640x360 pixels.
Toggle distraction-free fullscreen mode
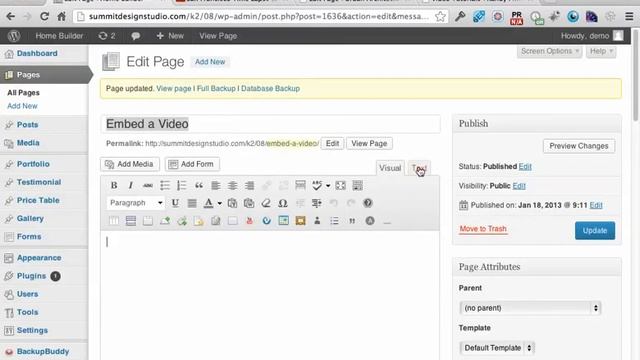[340, 185]
